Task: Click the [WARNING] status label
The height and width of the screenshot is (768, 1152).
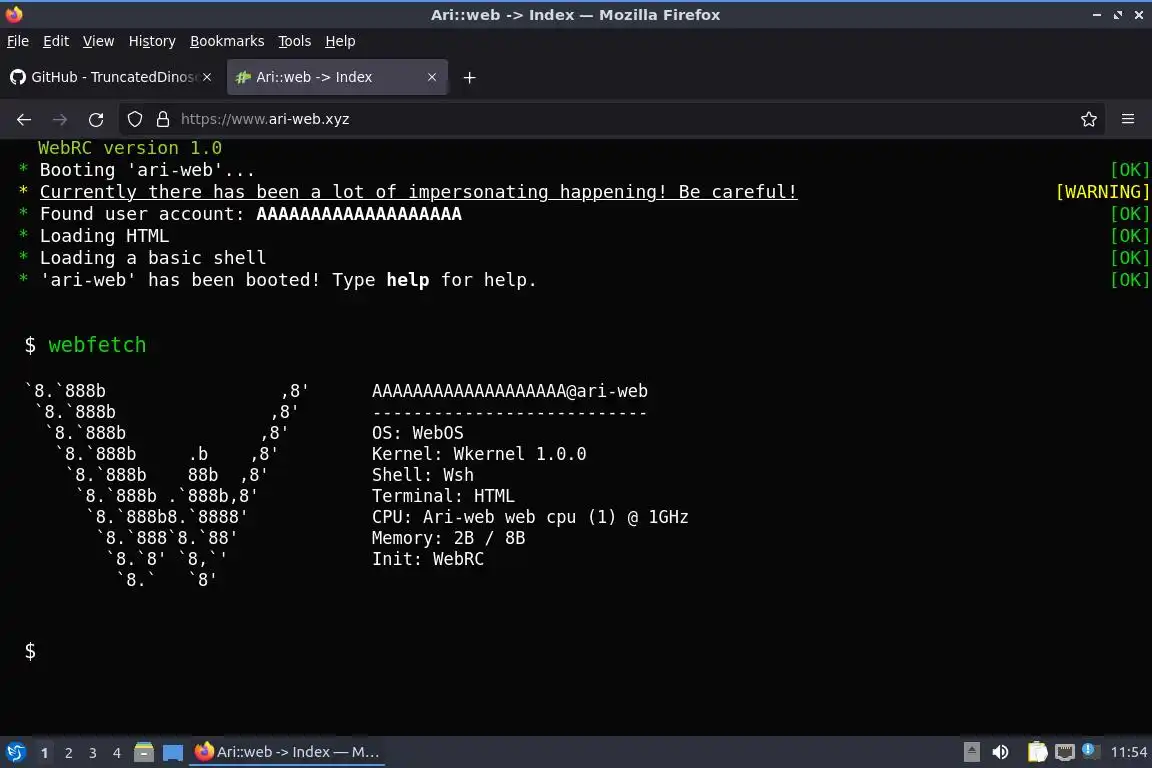Action: [1102, 192]
